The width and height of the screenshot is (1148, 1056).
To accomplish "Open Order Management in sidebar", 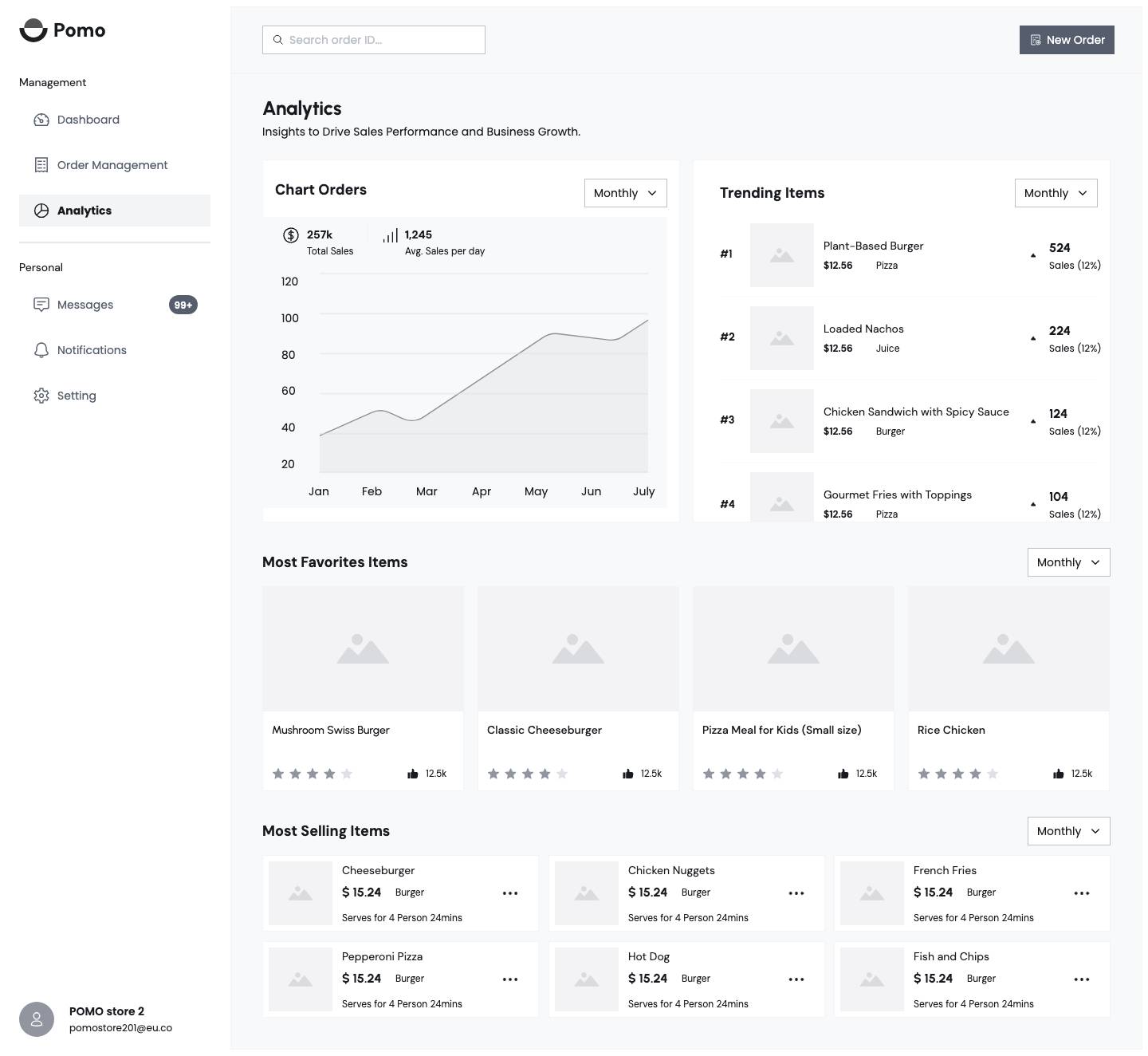I will pos(115,165).
